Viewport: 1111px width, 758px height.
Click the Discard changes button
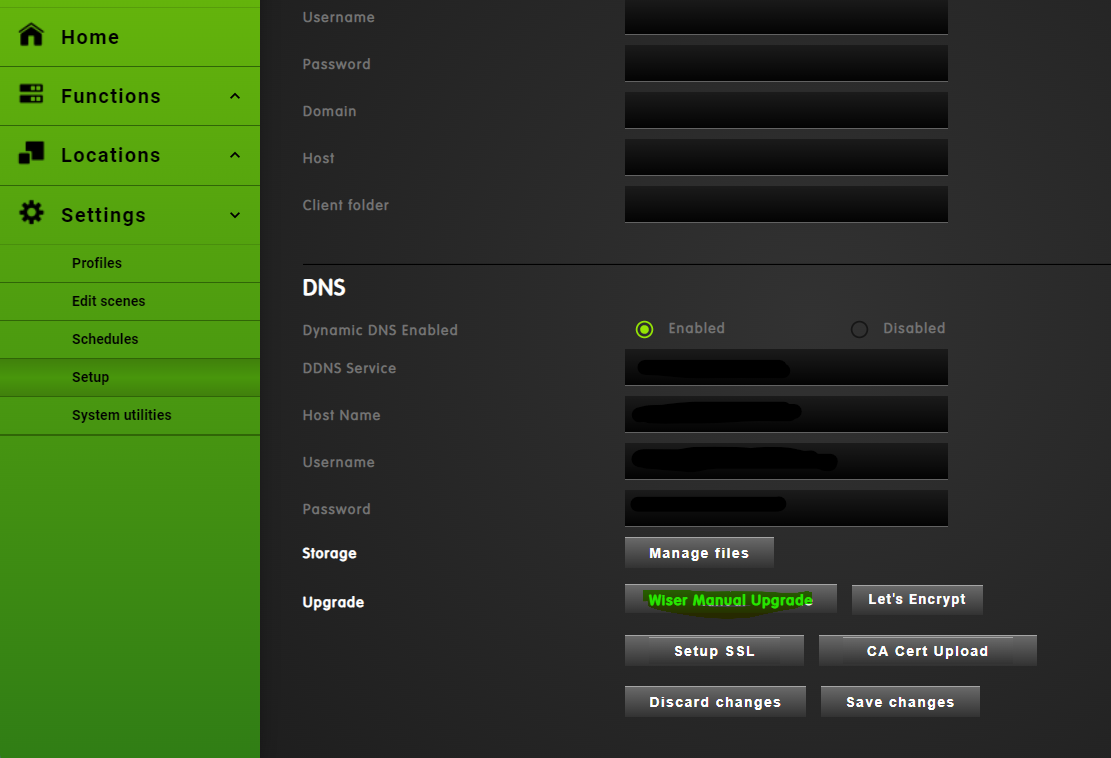point(715,701)
